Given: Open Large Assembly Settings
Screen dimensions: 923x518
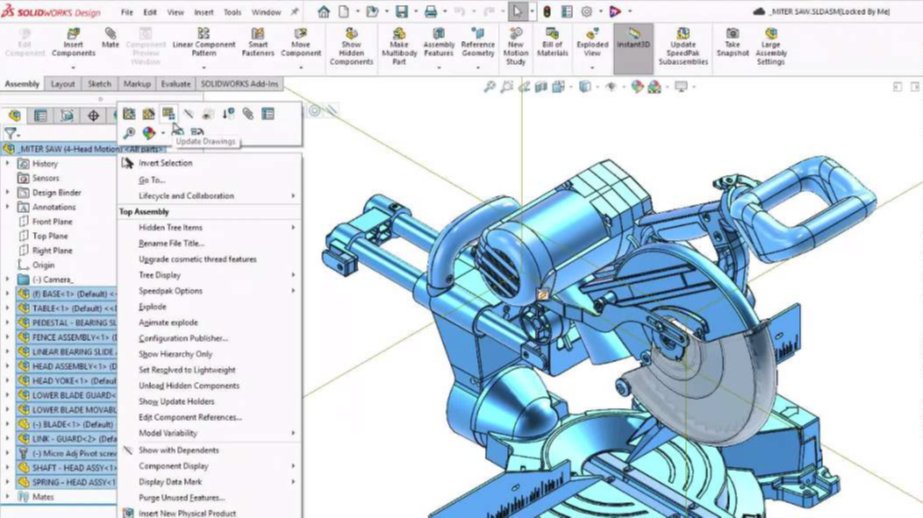Looking at the screenshot, I should (x=771, y=46).
